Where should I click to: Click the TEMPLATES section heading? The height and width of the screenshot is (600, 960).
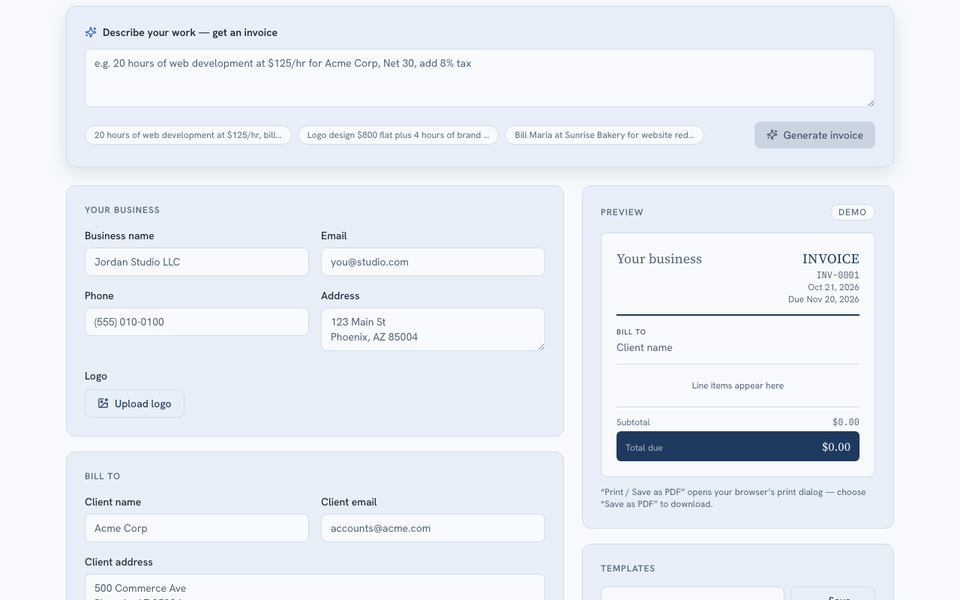(628, 569)
